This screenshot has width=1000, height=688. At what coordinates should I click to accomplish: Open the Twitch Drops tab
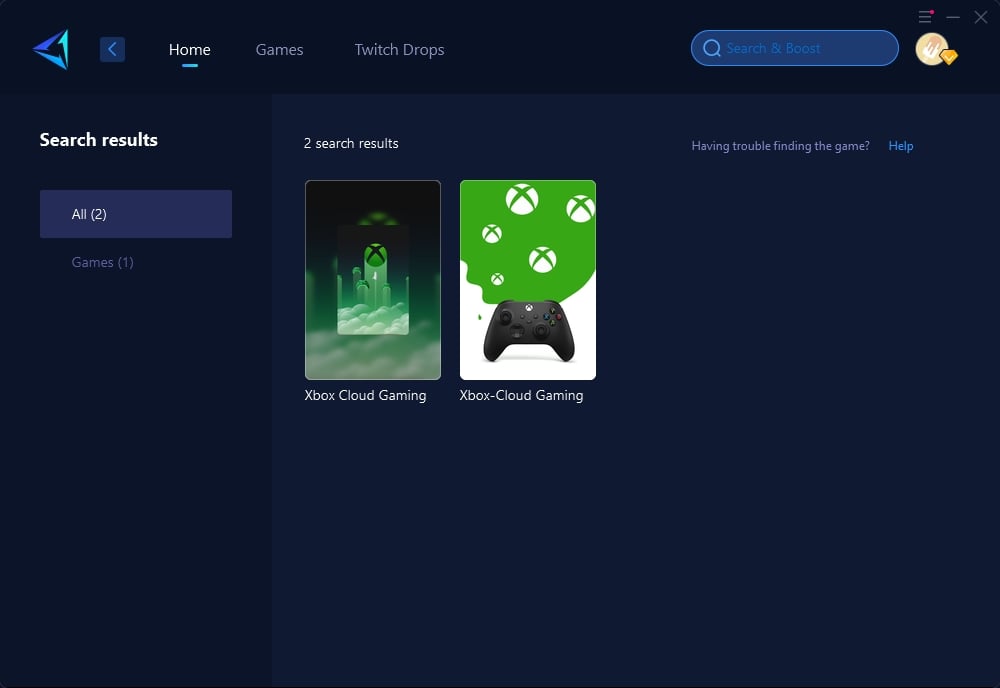[x=399, y=49]
